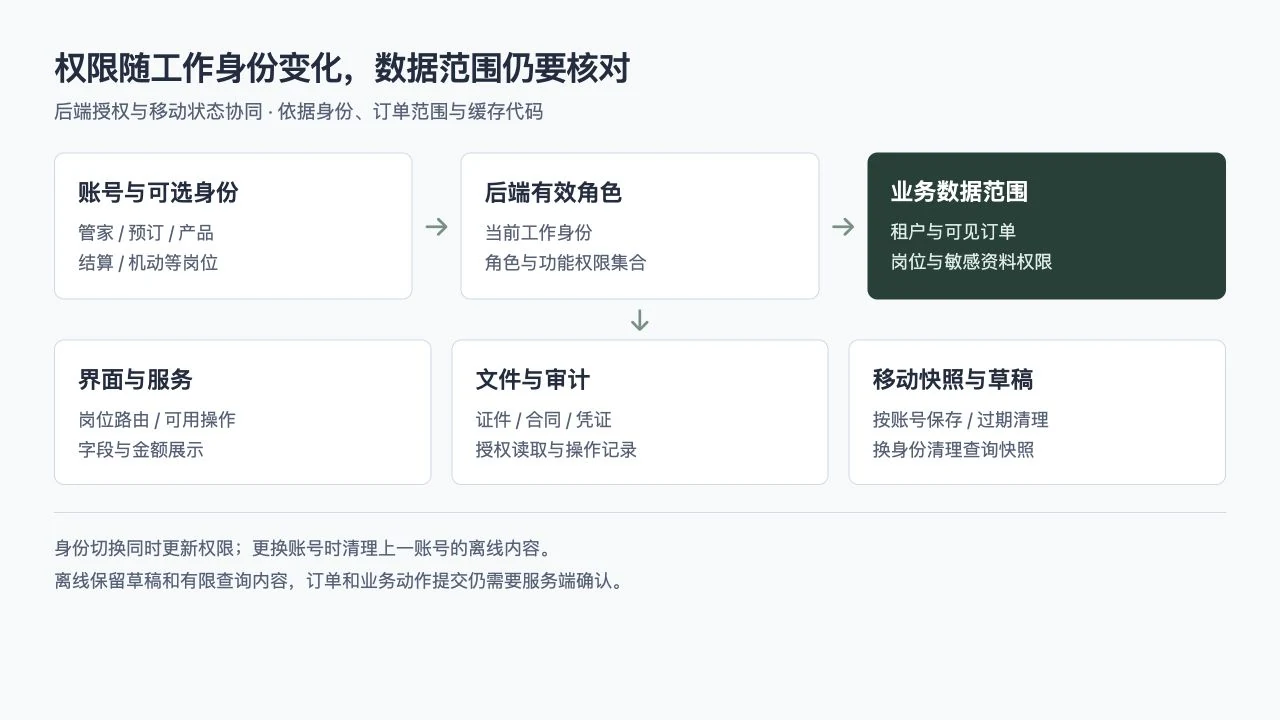Click the text 授权读取与操作记录
This screenshot has width=1280, height=720.
point(556,450)
